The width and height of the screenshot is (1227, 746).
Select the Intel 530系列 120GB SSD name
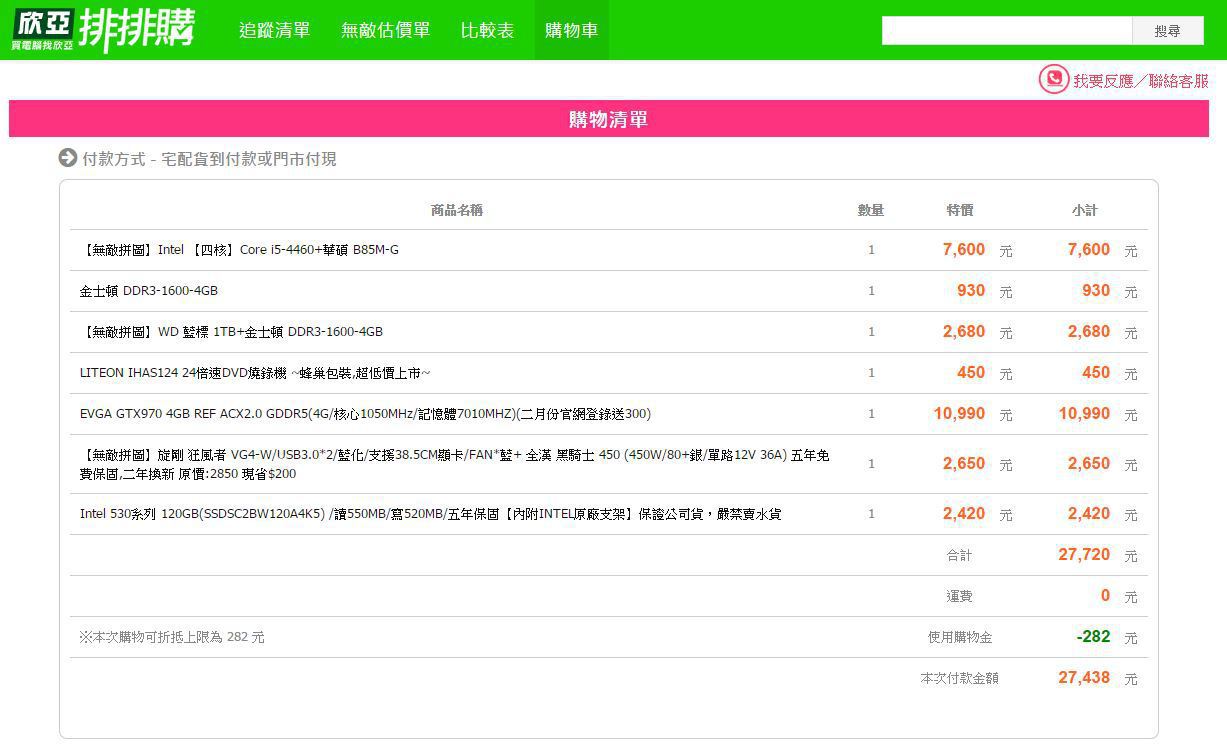click(430, 514)
